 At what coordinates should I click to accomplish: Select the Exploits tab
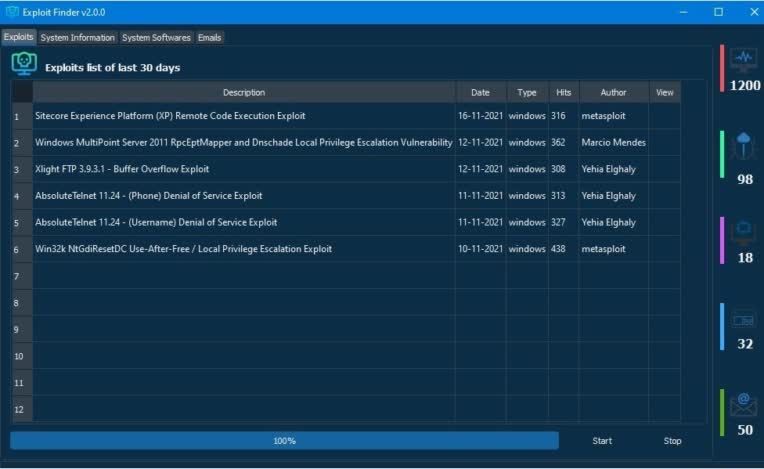[19, 37]
